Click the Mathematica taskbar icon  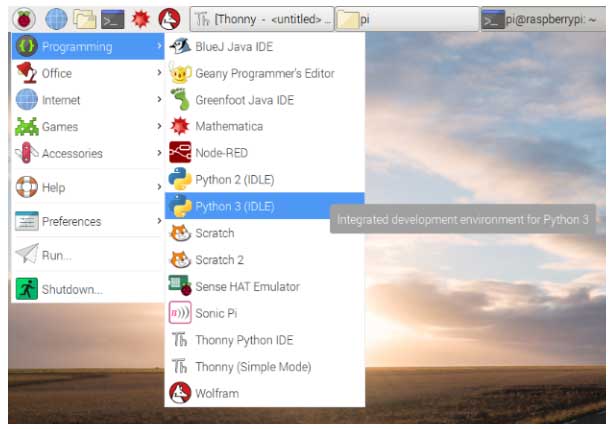[x=141, y=18]
